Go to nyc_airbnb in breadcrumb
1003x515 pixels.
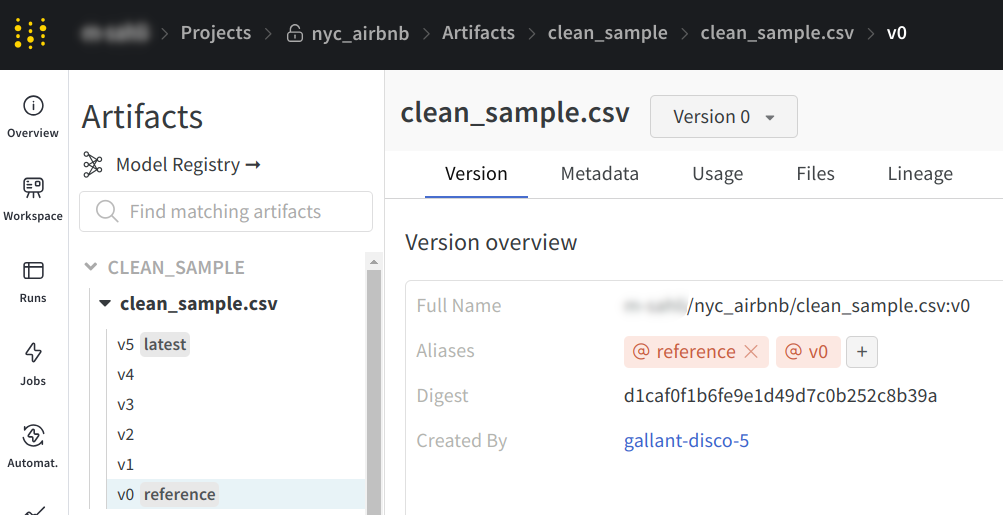point(360,33)
